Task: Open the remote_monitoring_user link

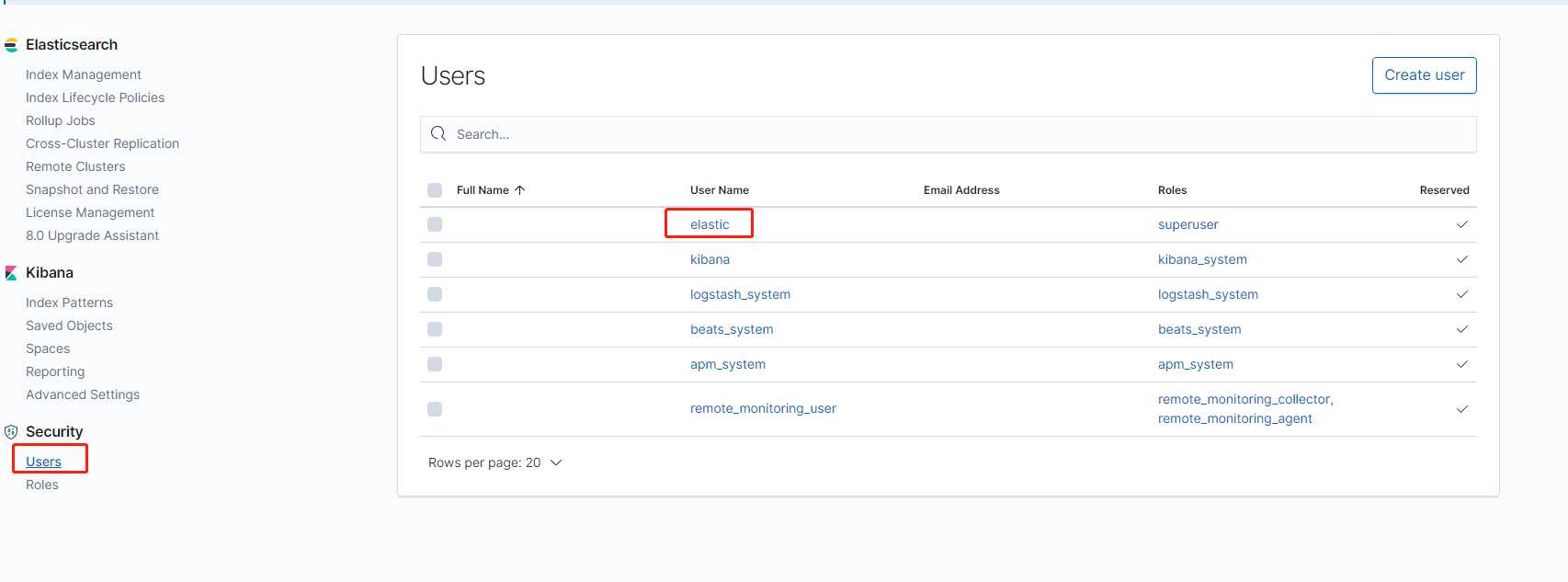Action: tap(763, 408)
